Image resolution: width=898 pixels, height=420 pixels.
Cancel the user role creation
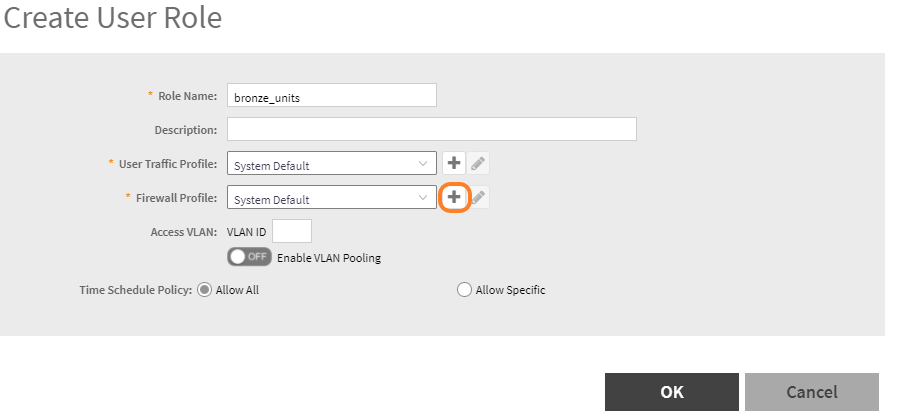tap(811, 392)
